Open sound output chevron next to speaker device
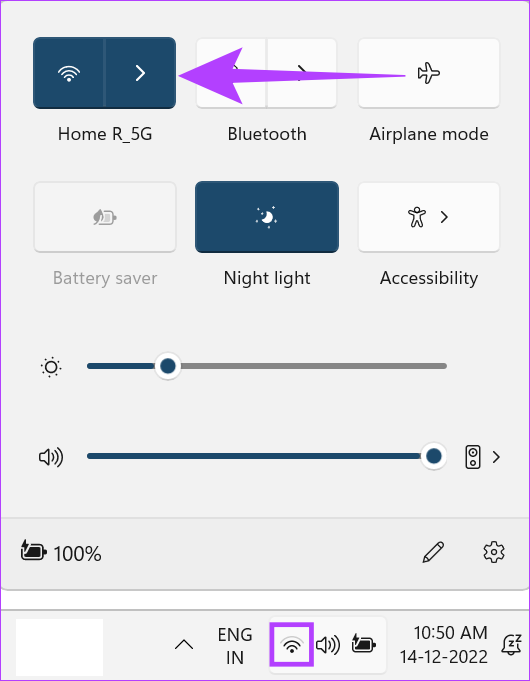 click(x=496, y=457)
